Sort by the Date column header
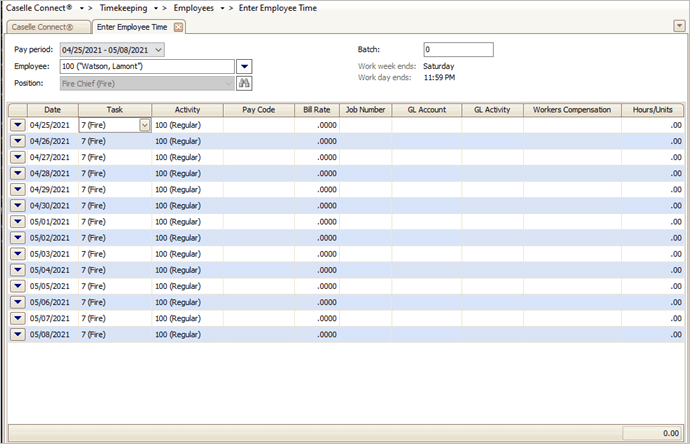690x444 pixels. click(52, 109)
